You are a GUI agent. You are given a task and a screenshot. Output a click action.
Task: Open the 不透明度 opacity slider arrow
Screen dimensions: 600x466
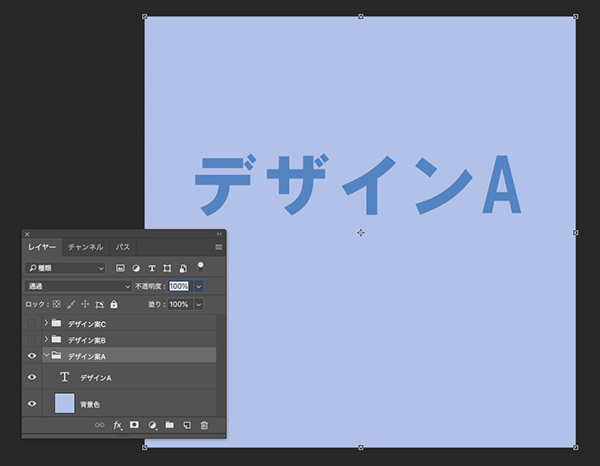click(x=199, y=286)
